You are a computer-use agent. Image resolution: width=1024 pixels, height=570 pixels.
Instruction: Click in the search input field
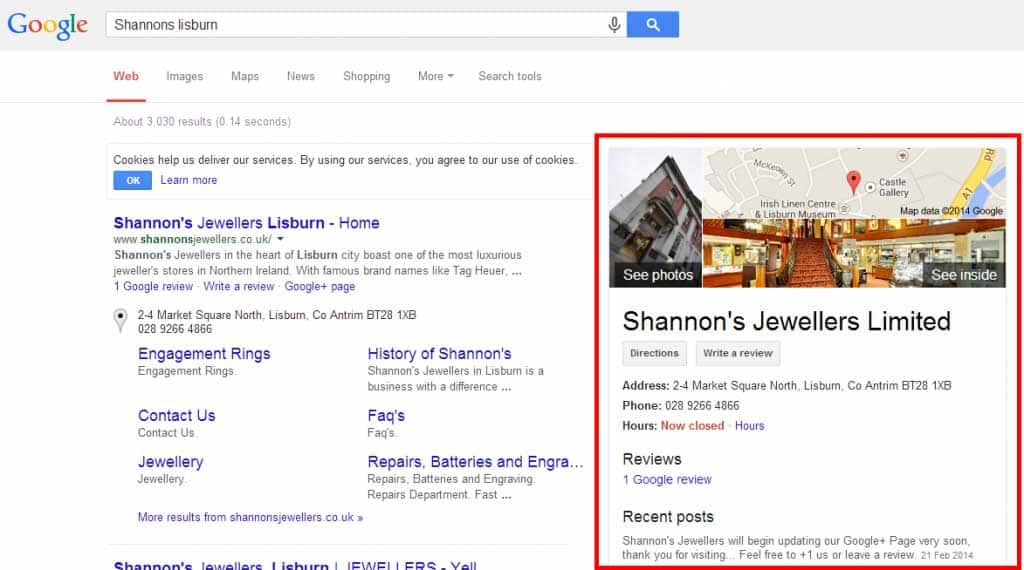(356, 25)
